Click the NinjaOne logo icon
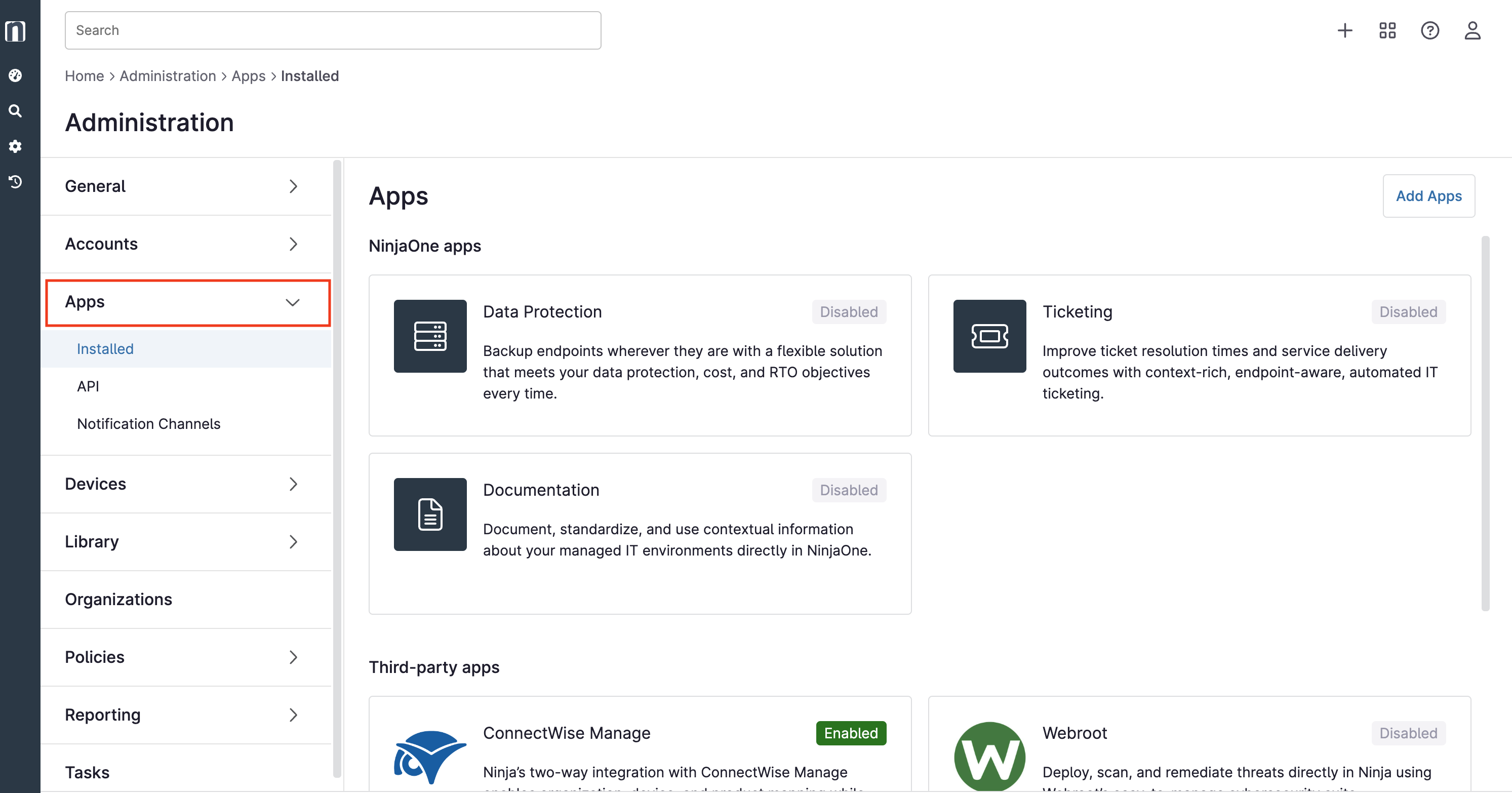The height and width of the screenshot is (793, 1512). click(x=15, y=30)
